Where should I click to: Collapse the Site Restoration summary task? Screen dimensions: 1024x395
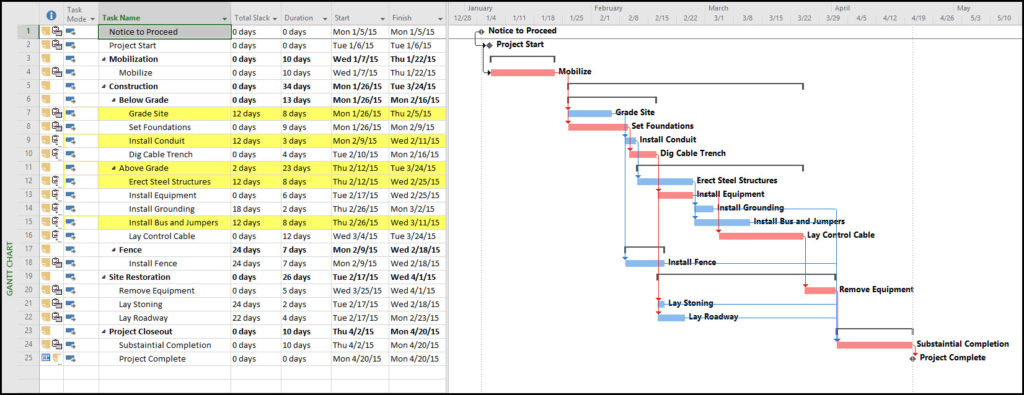coord(104,277)
